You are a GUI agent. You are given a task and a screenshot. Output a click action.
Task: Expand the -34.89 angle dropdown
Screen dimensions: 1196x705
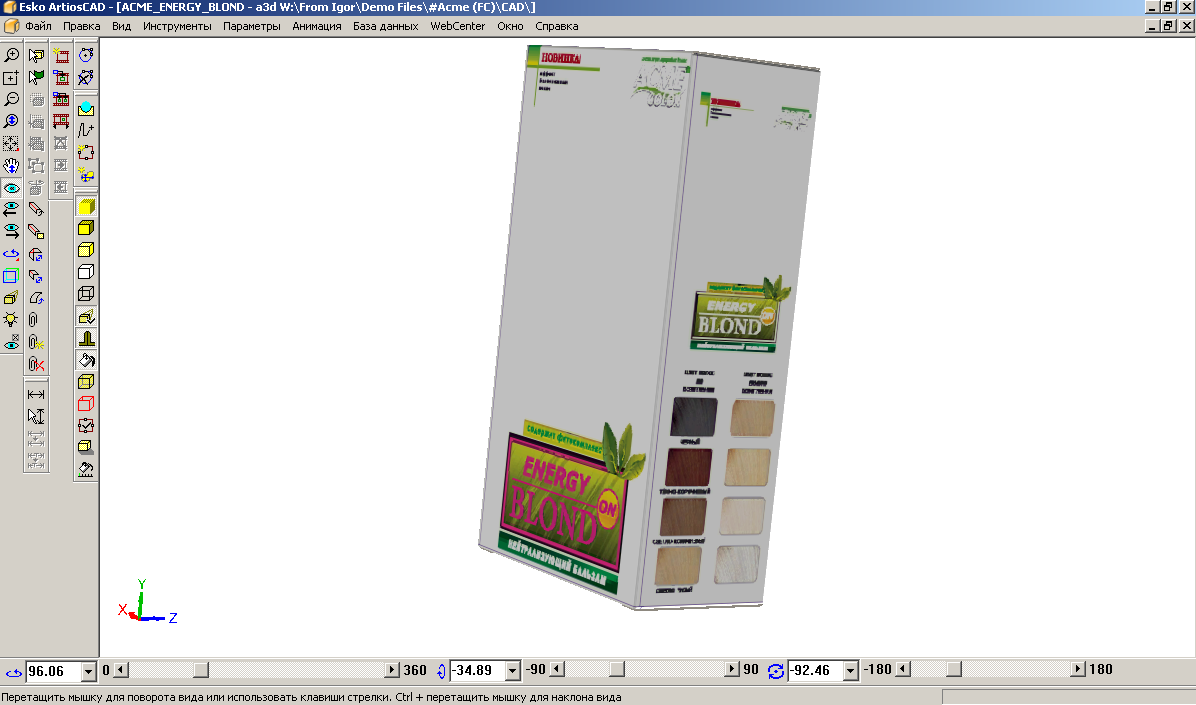513,671
